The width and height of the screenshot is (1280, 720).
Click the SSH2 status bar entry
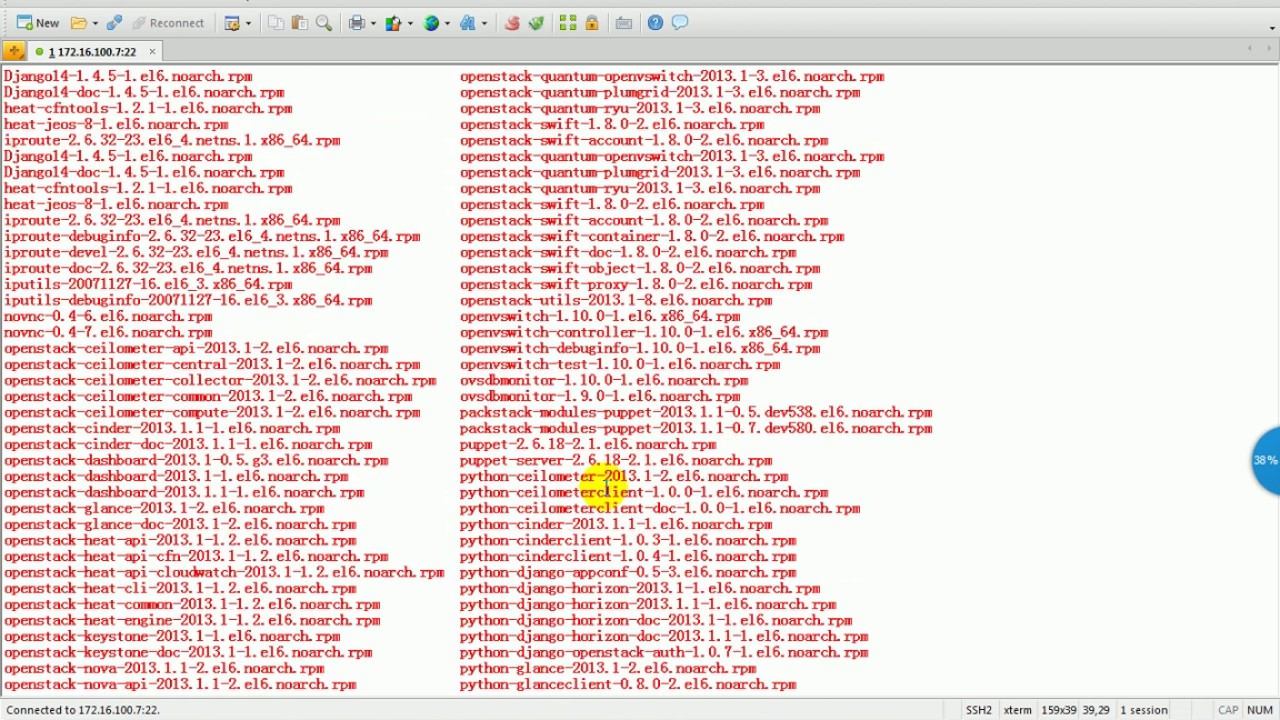tap(978, 710)
